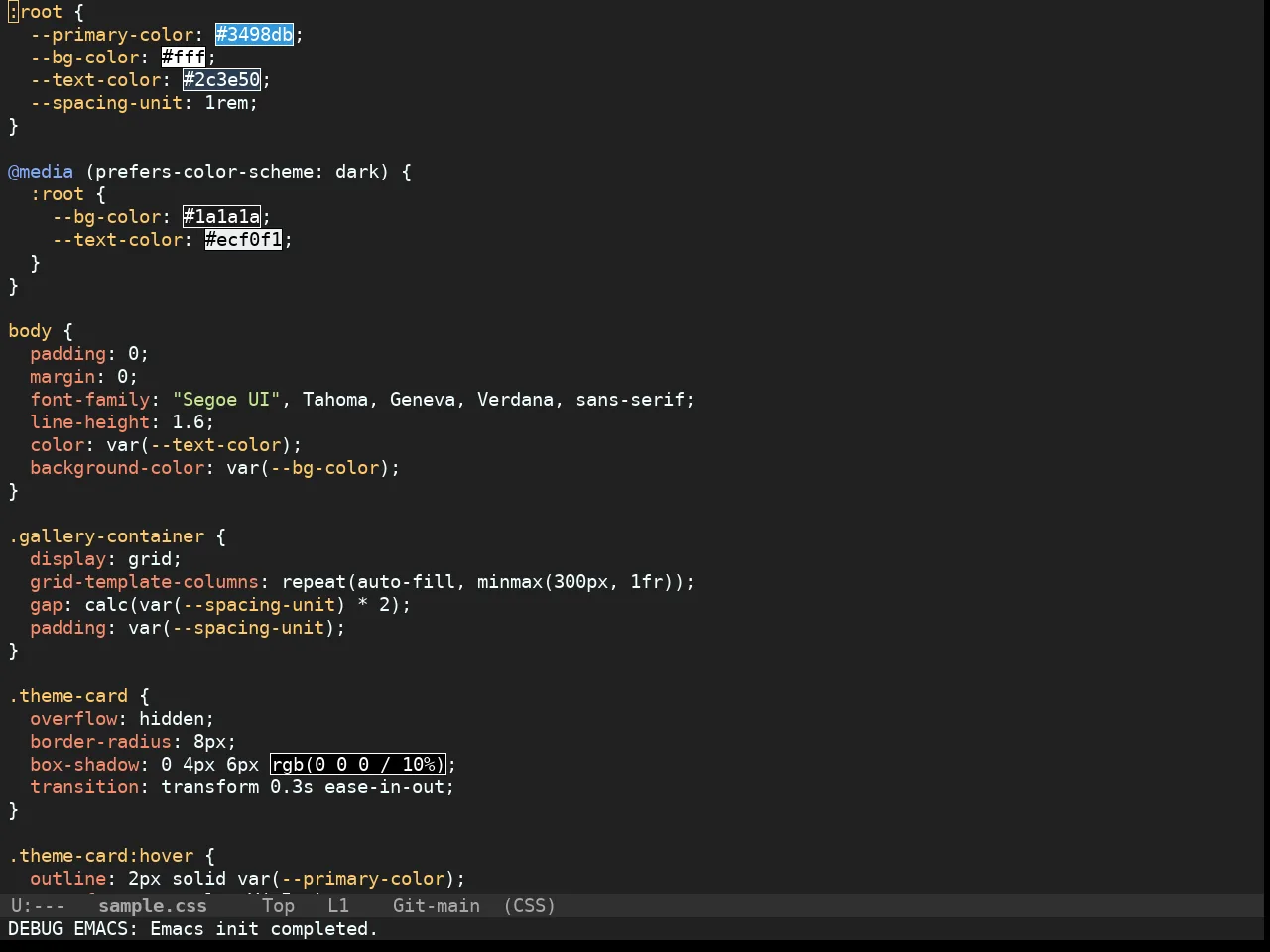Click the 'padding: 0;' line in body
The width and height of the screenshot is (1270, 952).
89,354
